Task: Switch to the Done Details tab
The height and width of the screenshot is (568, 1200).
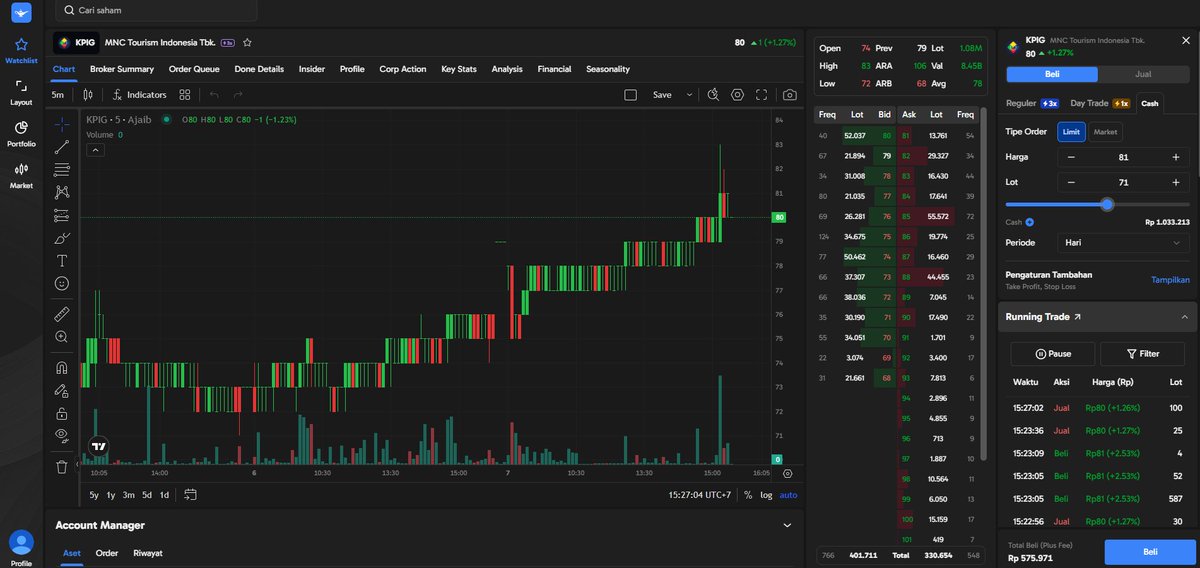Action: [x=259, y=69]
